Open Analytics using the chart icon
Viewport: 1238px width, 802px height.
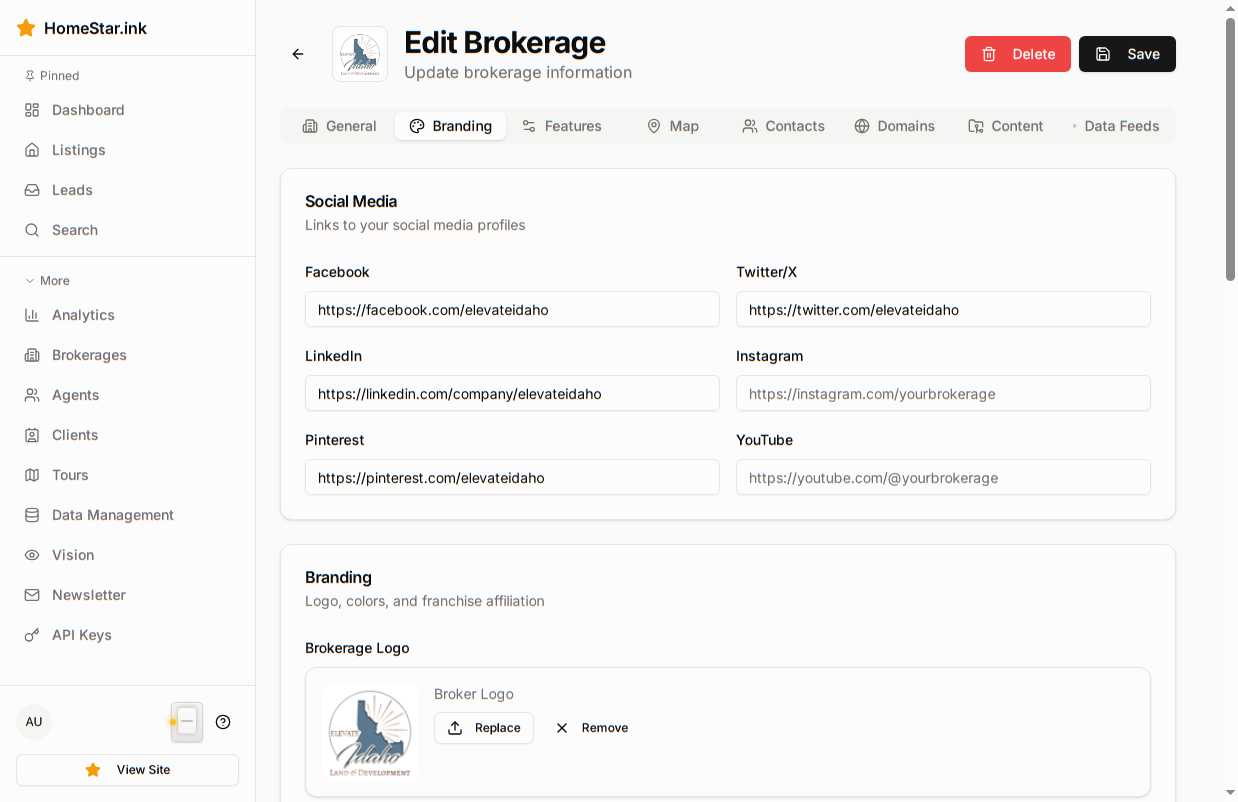[32, 315]
